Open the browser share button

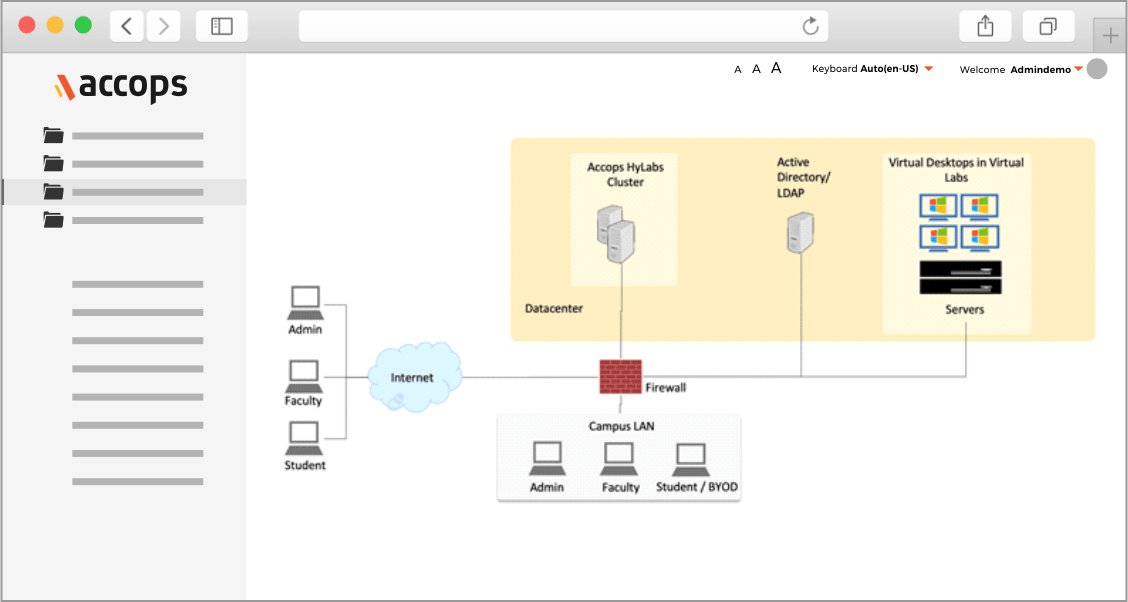point(985,27)
